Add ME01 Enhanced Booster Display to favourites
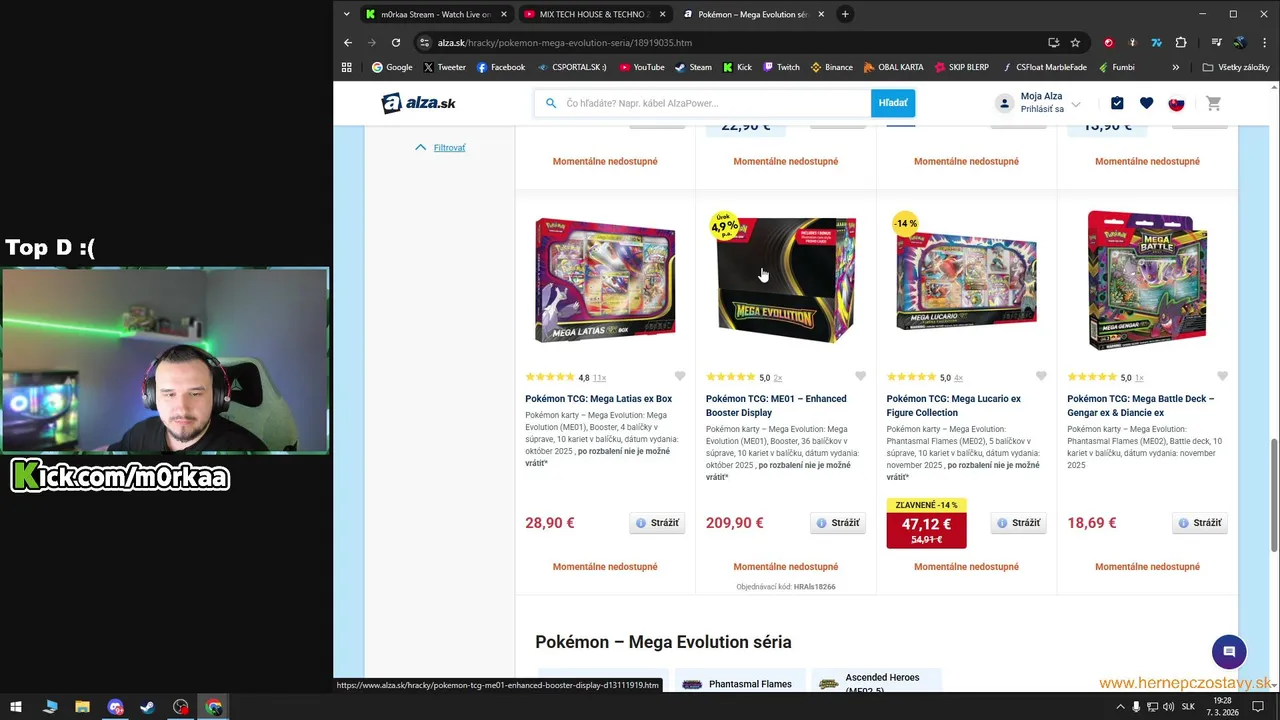Image resolution: width=1280 pixels, height=720 pixels. [x=860, y=376]
